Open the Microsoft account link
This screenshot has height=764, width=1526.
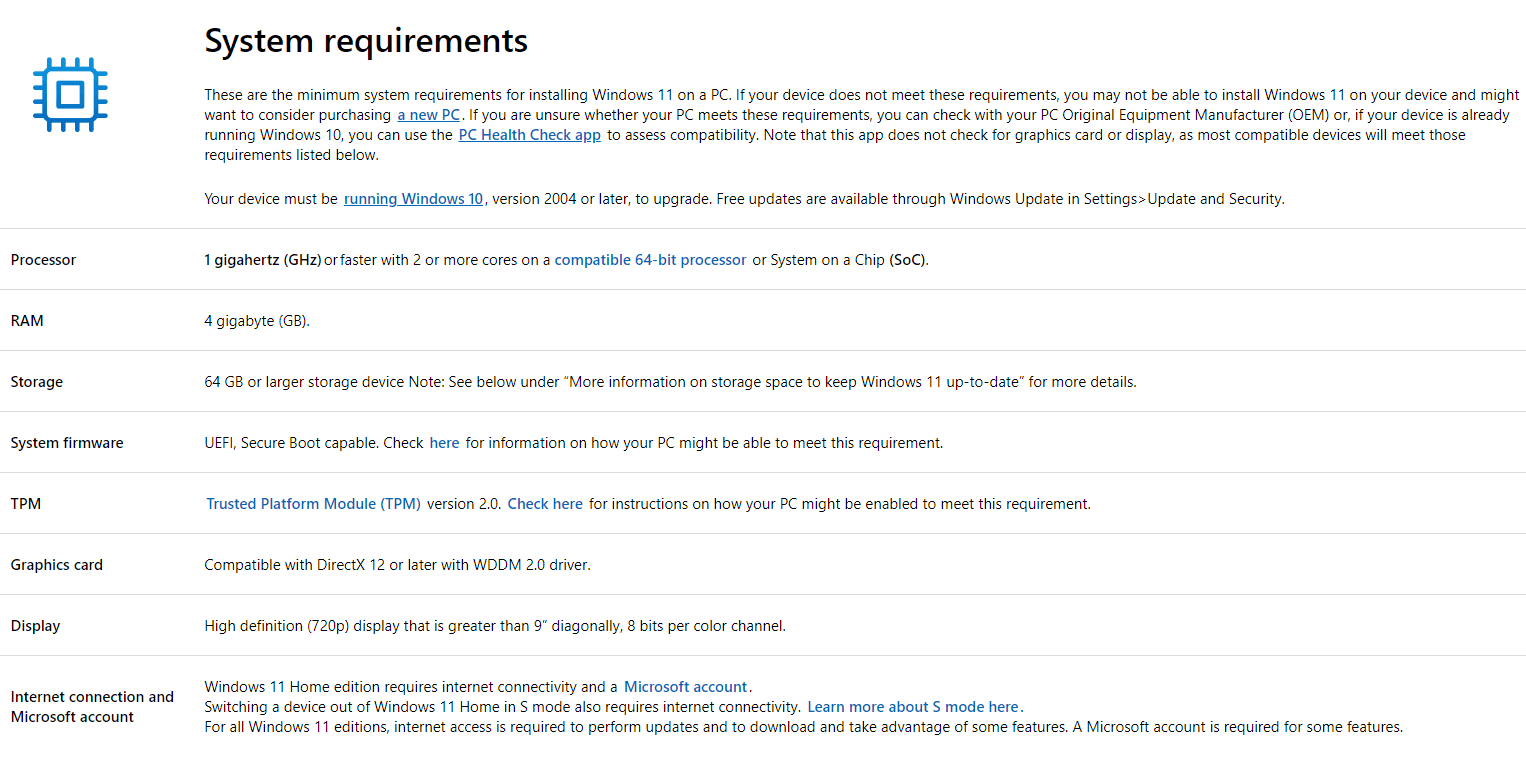coord(686,687)
